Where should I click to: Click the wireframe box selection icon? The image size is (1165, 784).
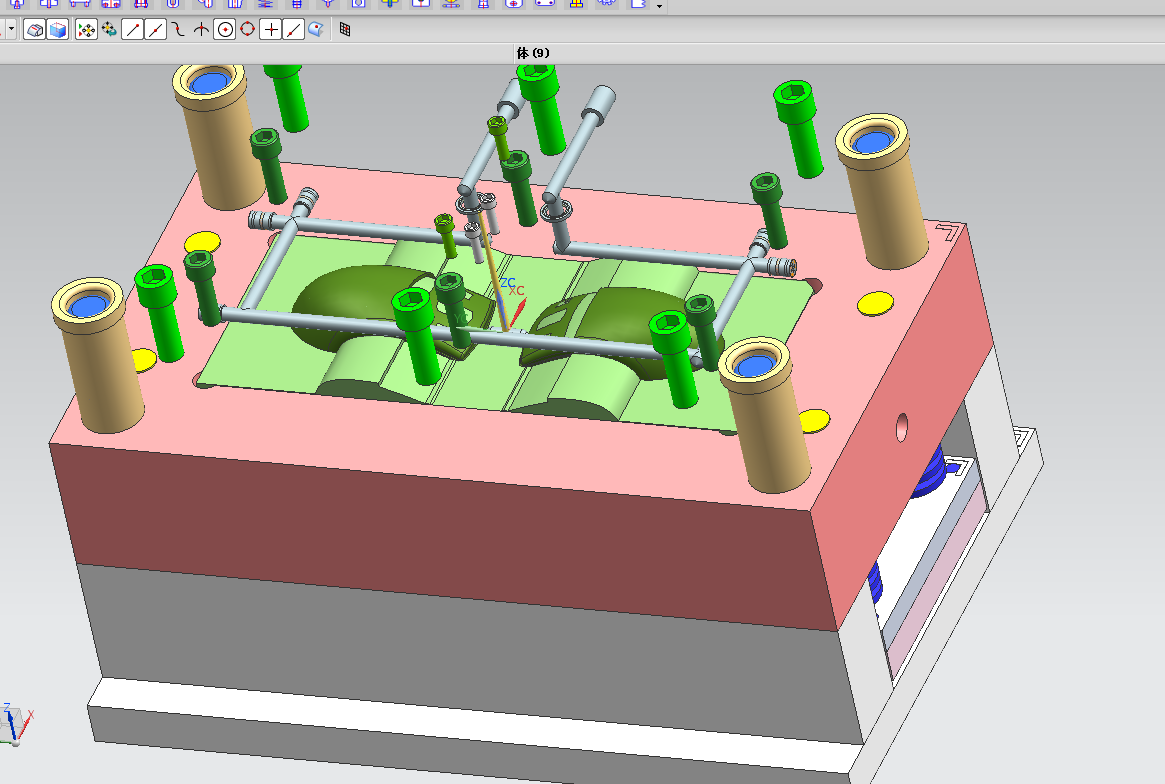[x=35, y=30]
